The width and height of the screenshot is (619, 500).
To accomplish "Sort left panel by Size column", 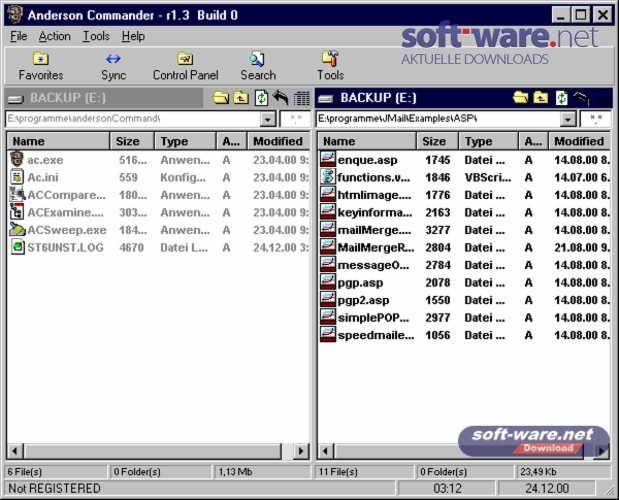I will coord(131,141).
